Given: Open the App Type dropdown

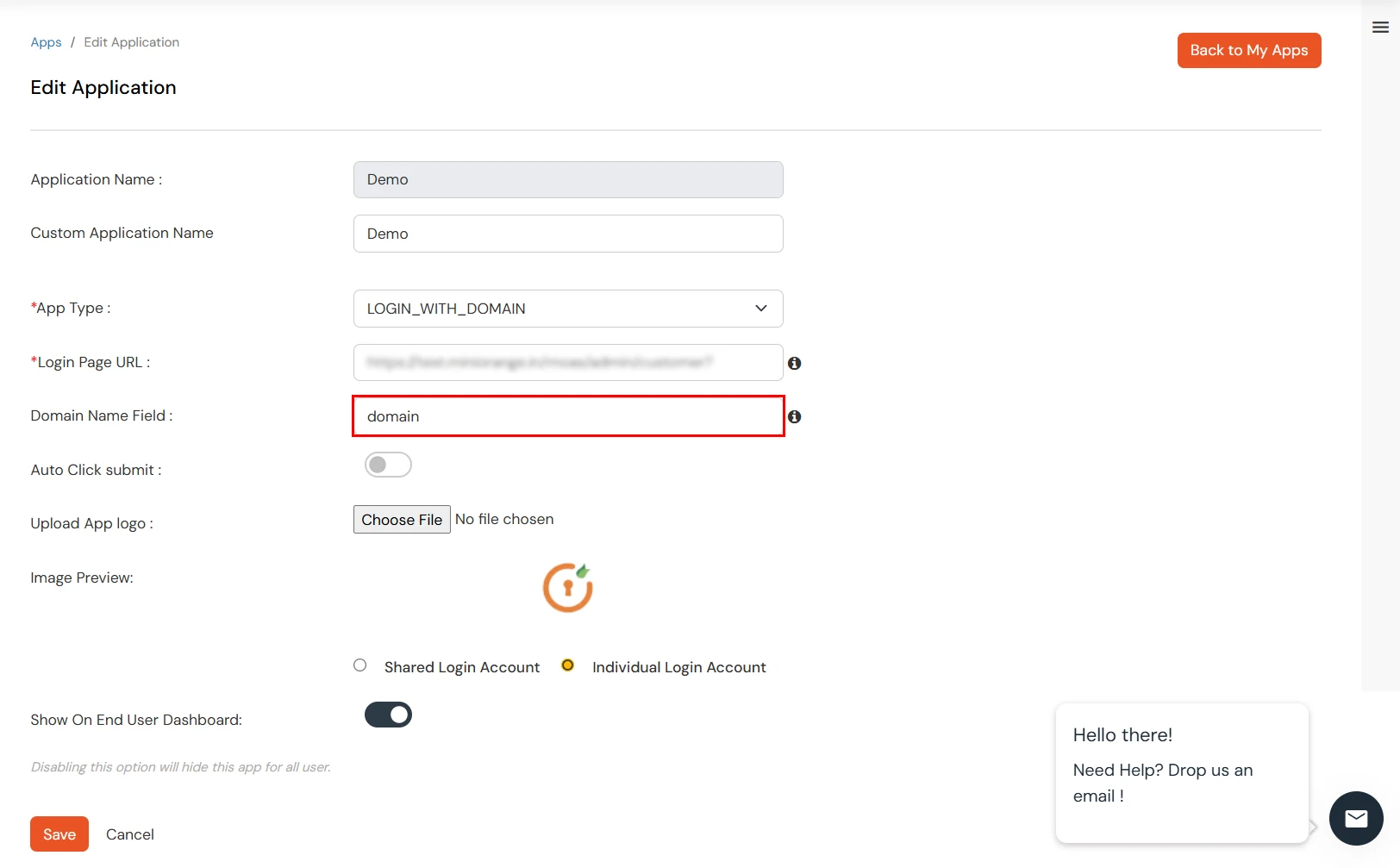Looking at the screenshot, I should (x=567, y=309).
